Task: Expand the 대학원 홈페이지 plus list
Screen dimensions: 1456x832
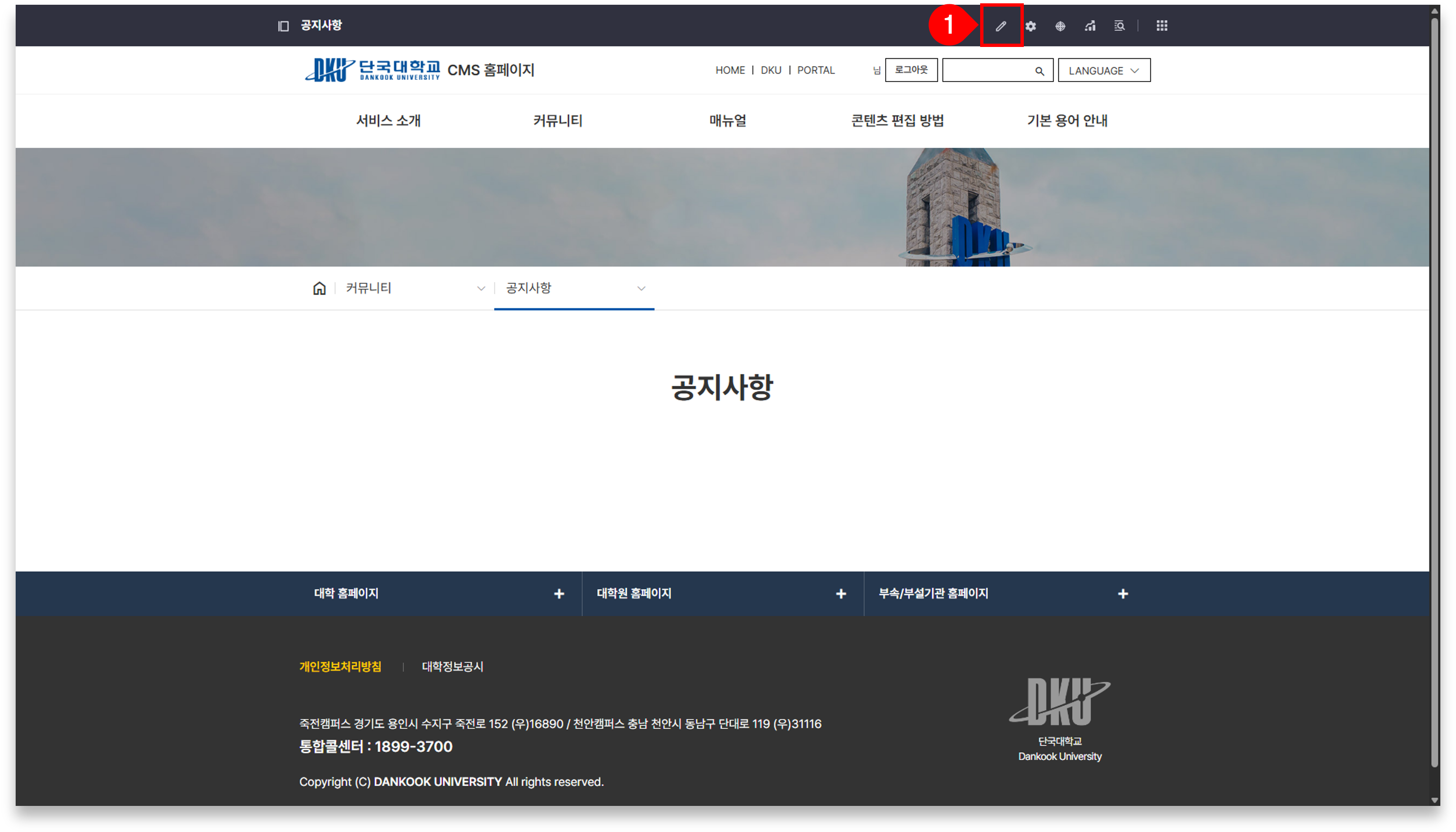Action: tap(841, 594)
